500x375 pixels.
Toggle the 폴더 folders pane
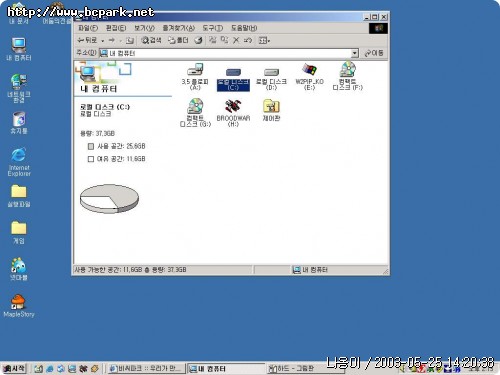[x=178, y=40]
